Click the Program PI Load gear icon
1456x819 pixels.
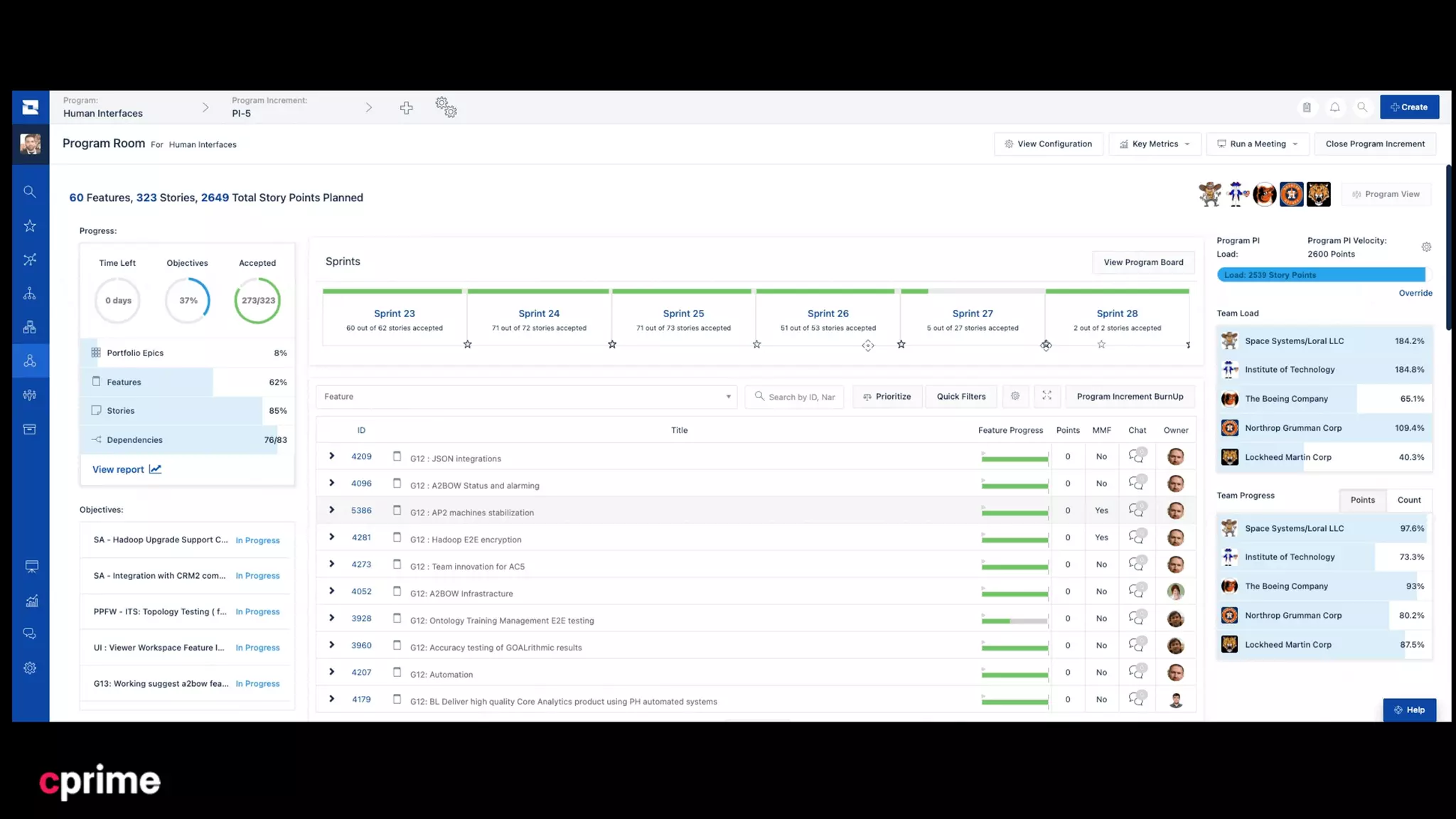tap(1426, 247)
